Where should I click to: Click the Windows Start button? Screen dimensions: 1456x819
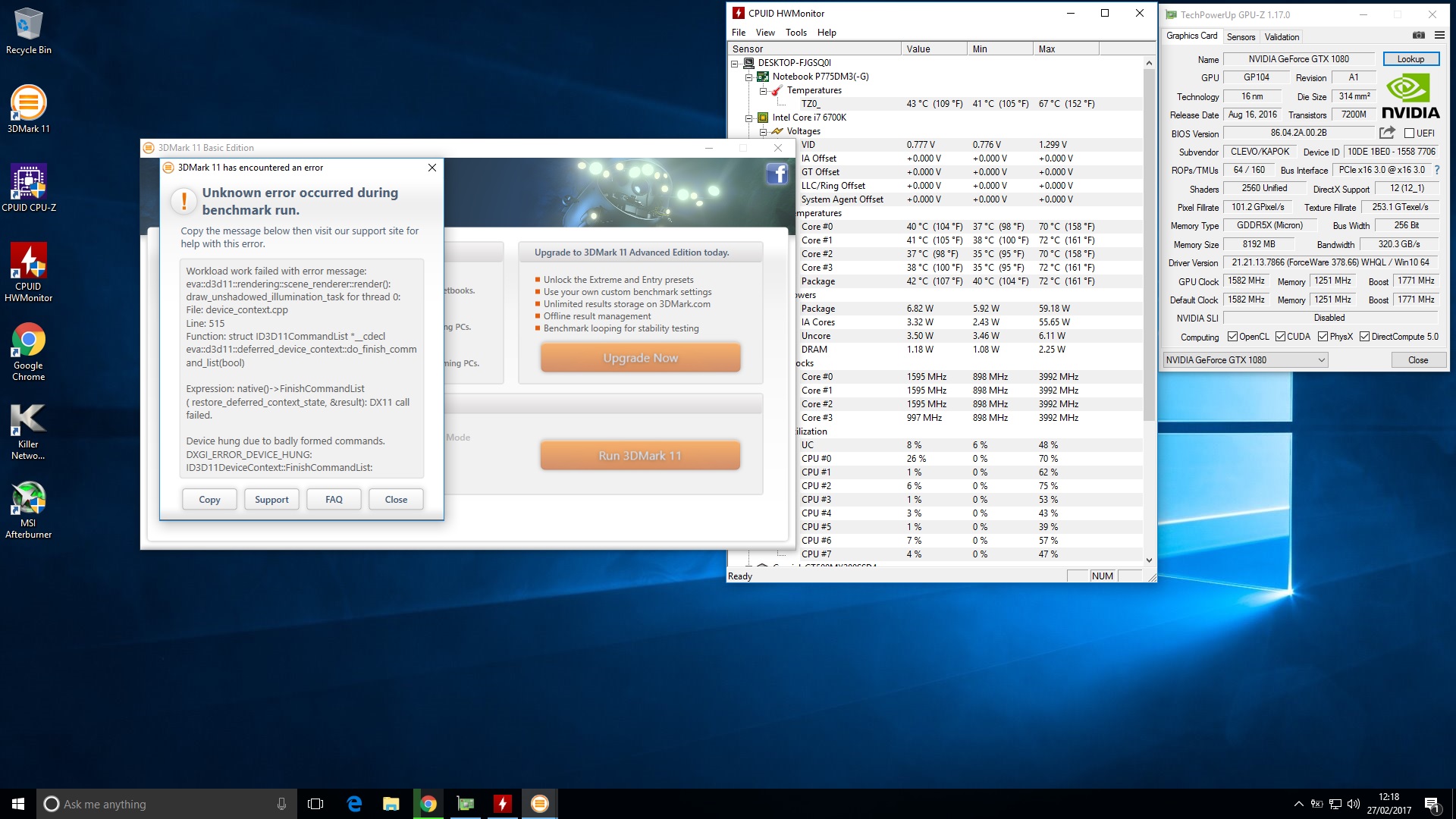click(18, 804)
